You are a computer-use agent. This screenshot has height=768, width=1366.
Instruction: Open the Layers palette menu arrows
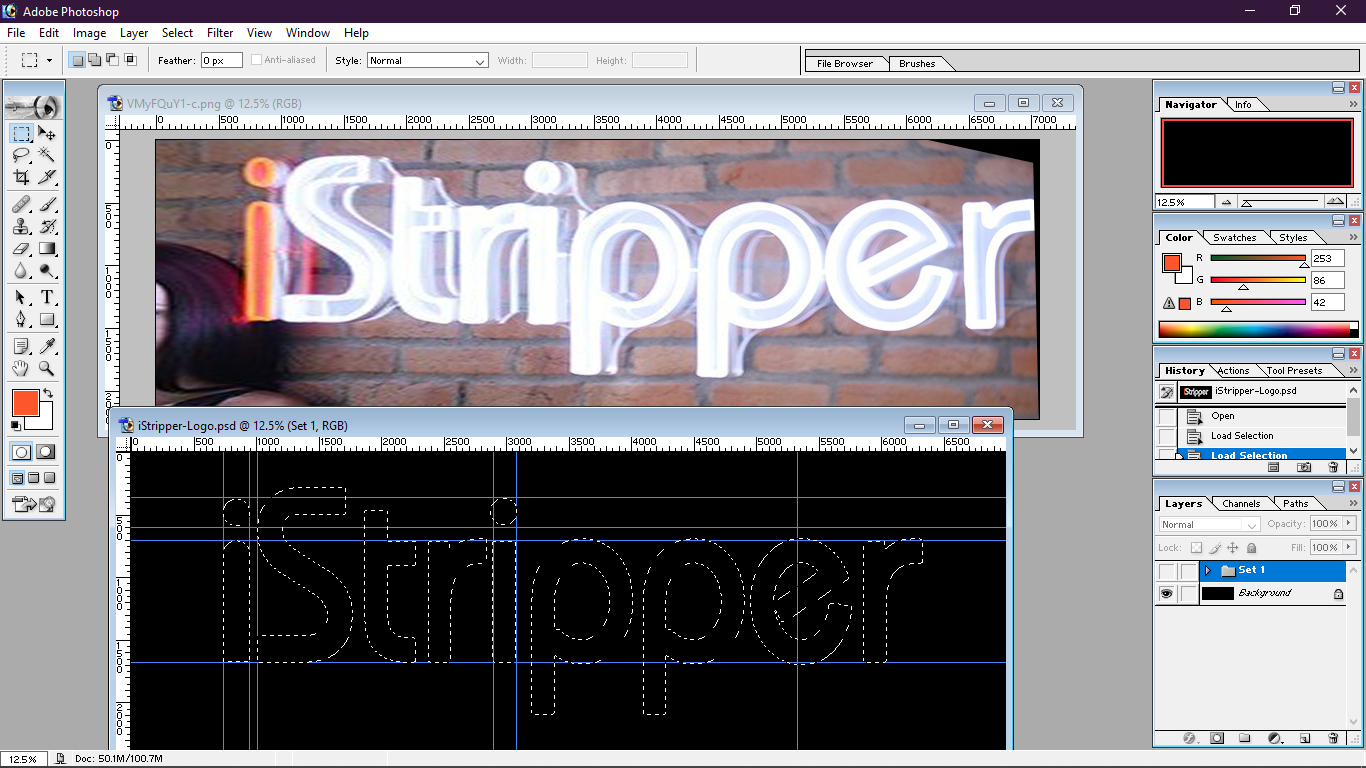click(1355, 504)
